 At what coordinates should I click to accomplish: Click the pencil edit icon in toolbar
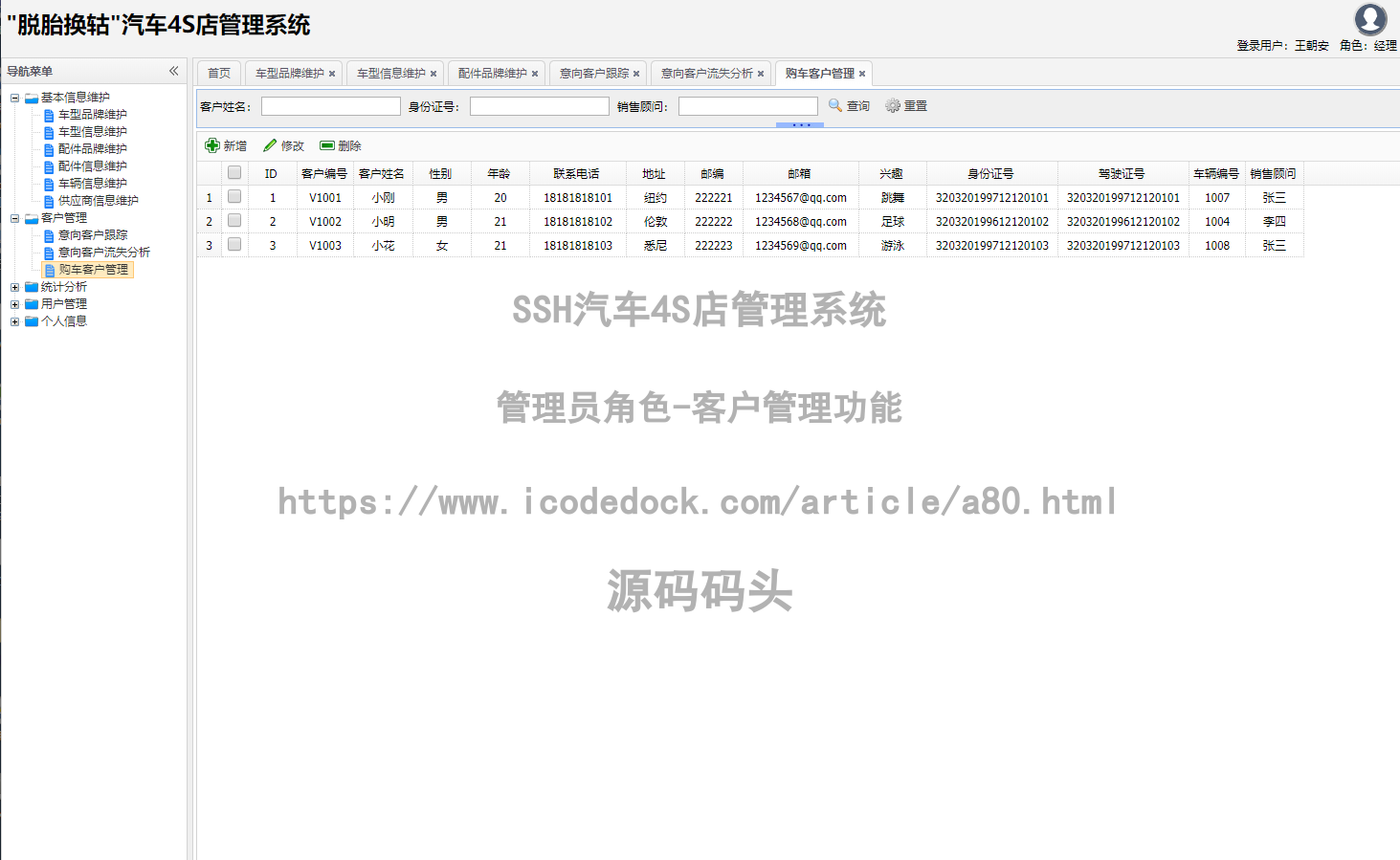(270, 145)
